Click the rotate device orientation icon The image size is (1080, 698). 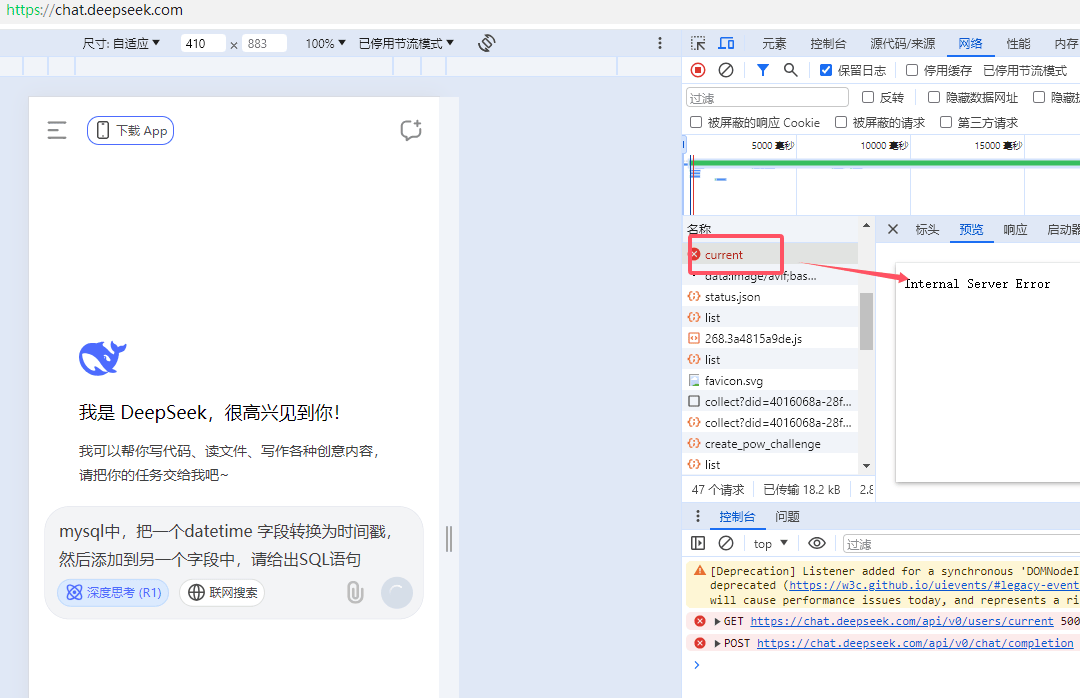pyautogui.click(x=486, y=43)
